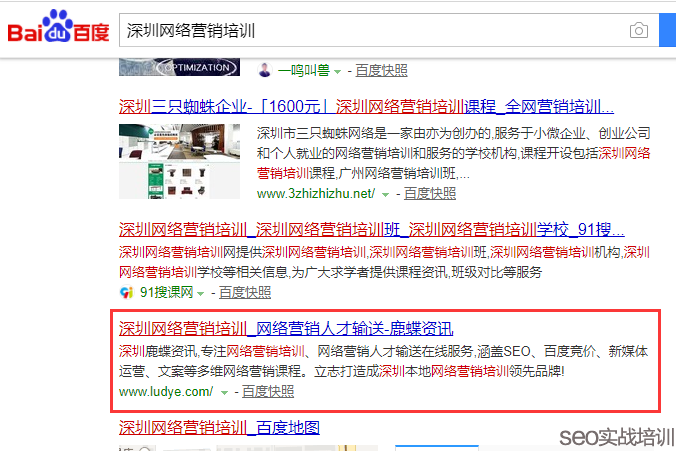Open 百度快照 for the 91搜课网 result

245,292
